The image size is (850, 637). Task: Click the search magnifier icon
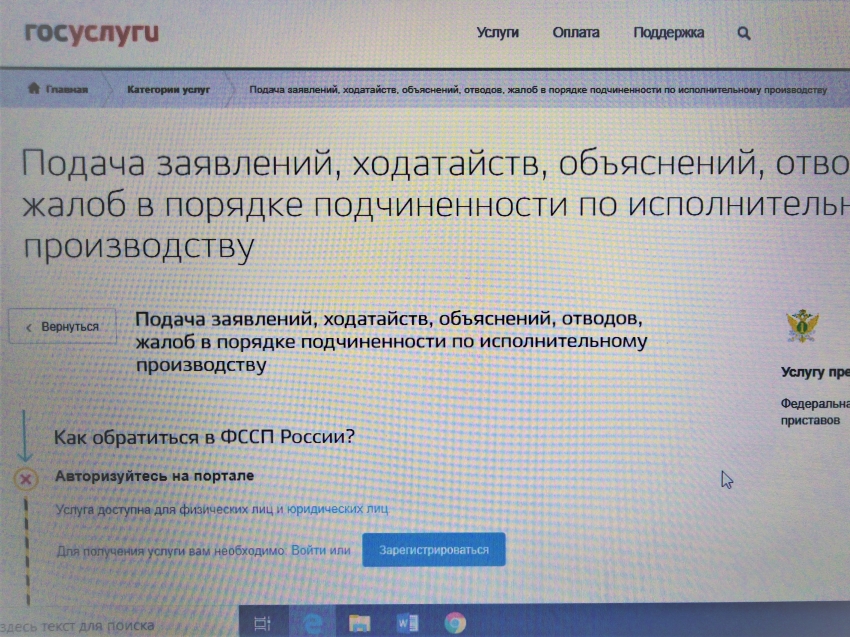pos(744,33)
